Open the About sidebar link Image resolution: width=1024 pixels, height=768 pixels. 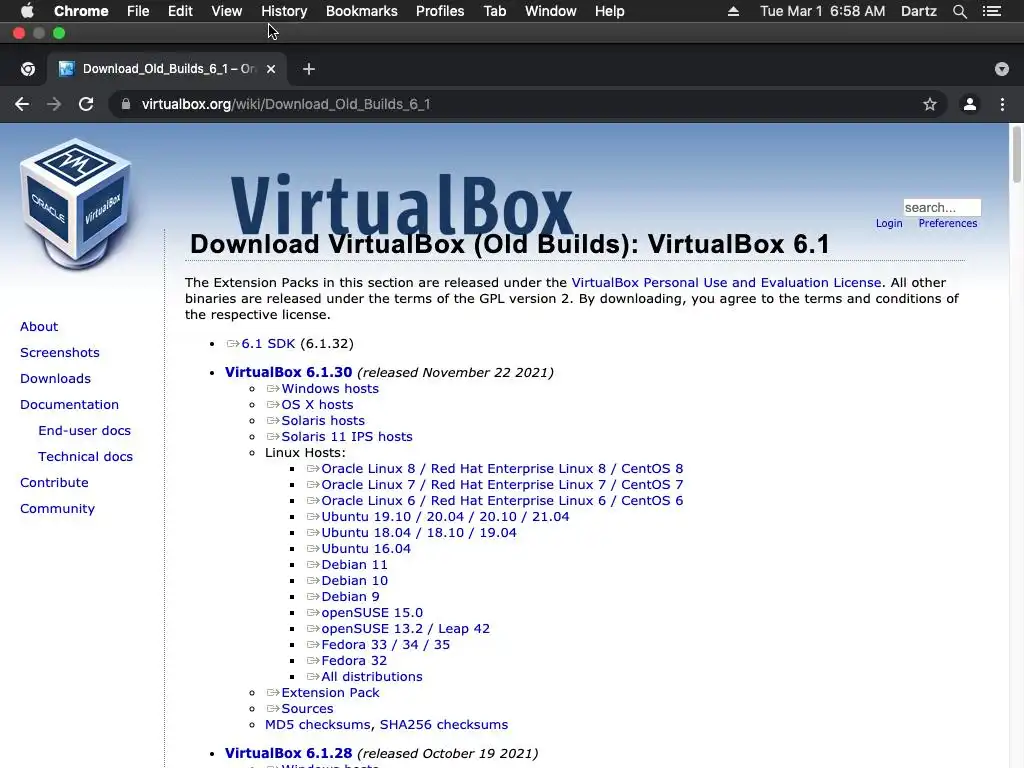point(39,327)
